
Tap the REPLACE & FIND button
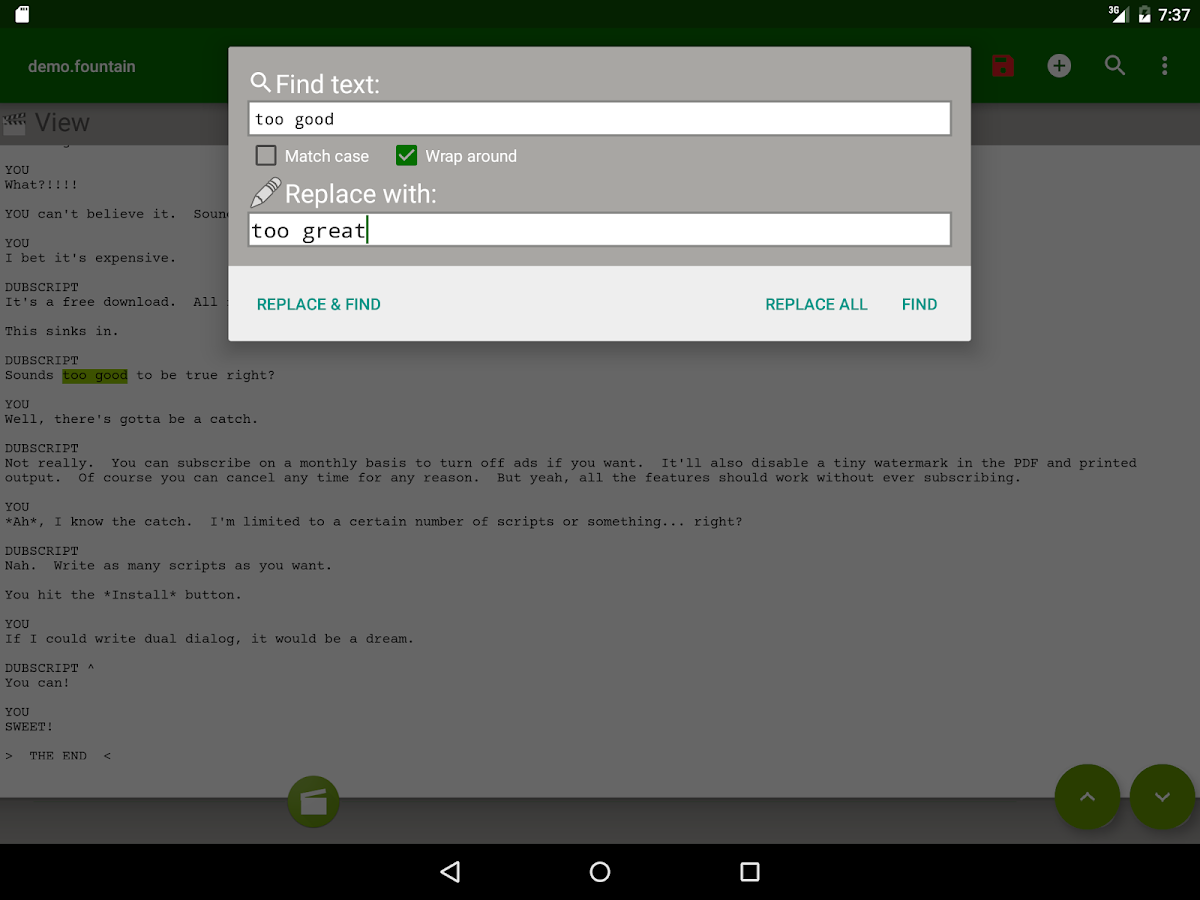point(319,304)
